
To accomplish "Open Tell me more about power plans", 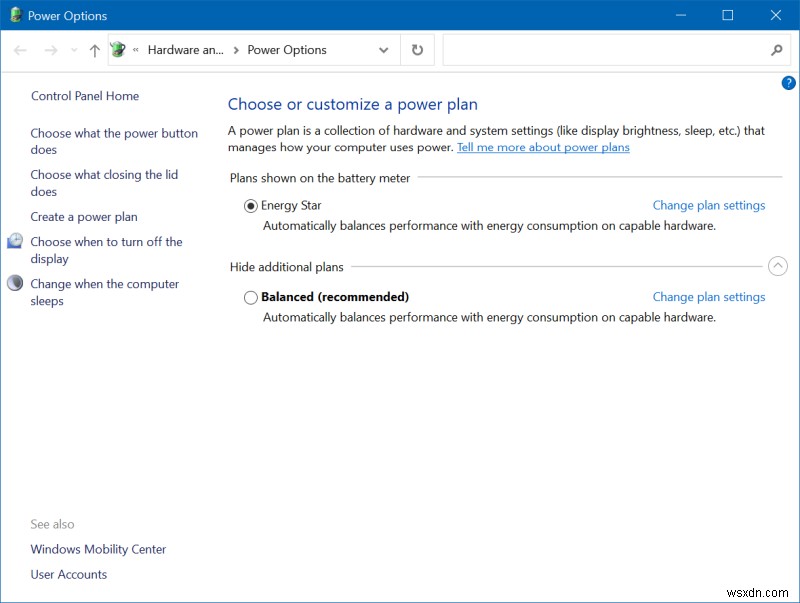I will (543, 147).
